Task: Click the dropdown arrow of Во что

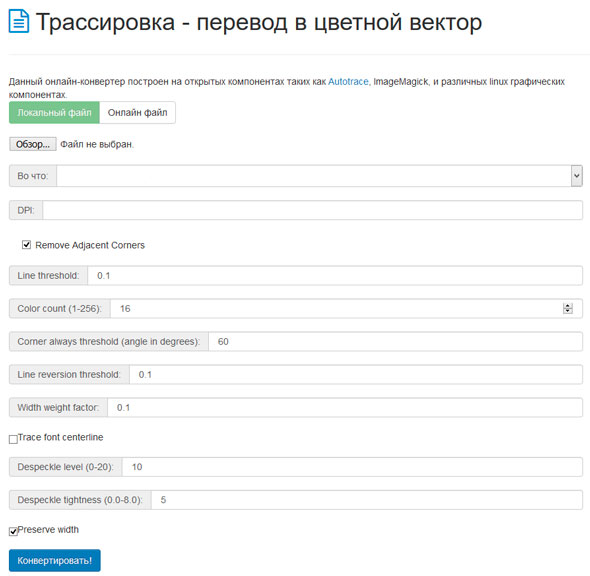Action: 576,176
